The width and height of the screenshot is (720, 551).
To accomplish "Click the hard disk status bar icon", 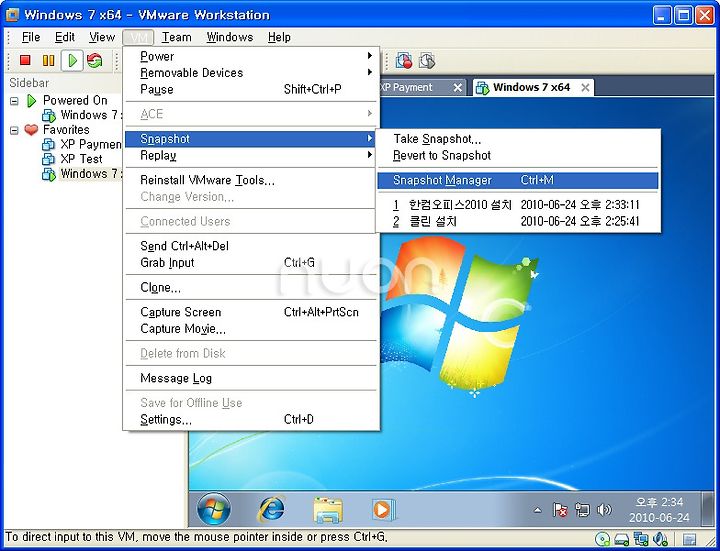I will pos(621,538).
